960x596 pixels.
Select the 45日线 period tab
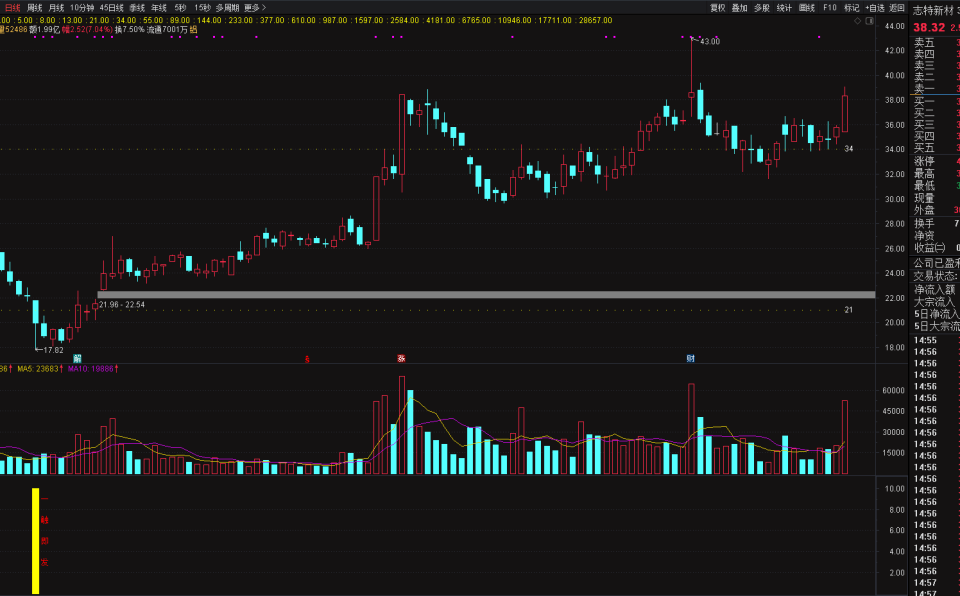pos(111,8)
